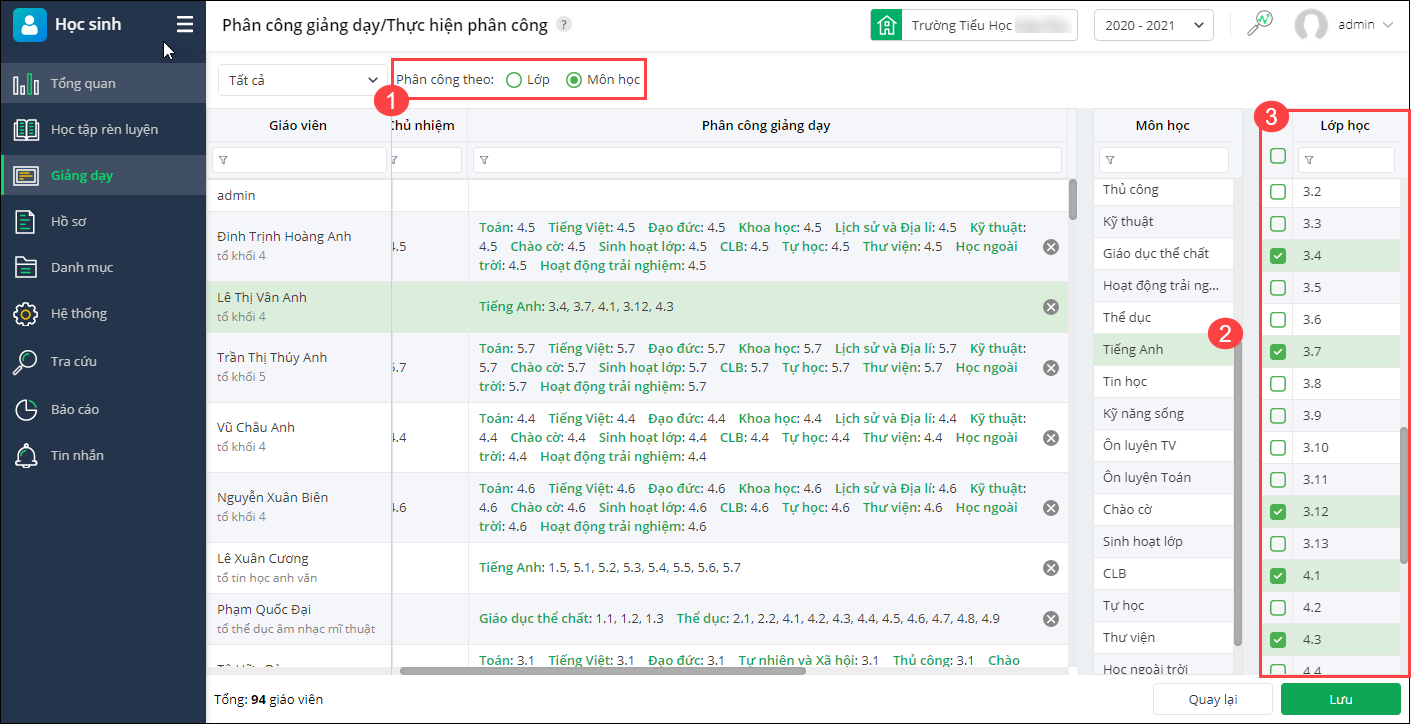Screen dimensions: 1411x724
Task: Open the help question mark icon
Action: pos(565,25)
